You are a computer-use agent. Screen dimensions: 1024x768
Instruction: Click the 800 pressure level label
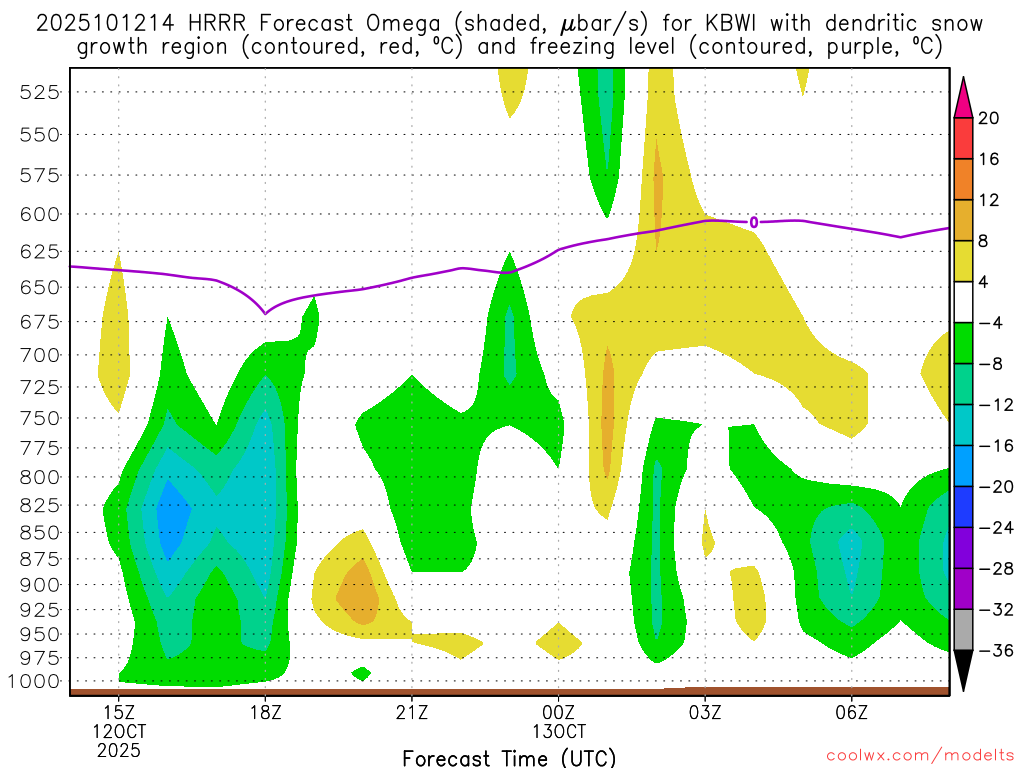pos(39,477)
